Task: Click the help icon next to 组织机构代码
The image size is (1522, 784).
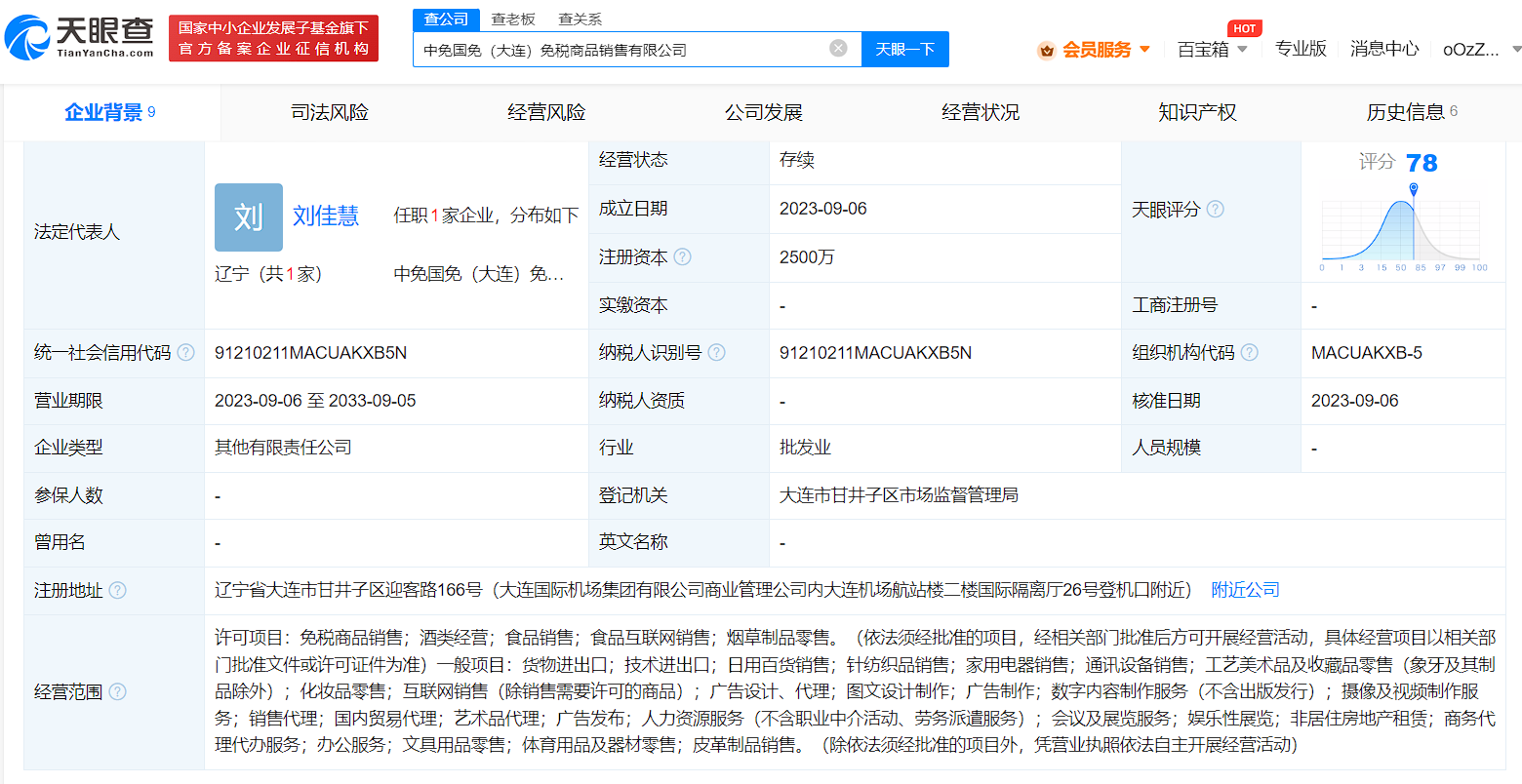Action: (x=1250, y=353)
